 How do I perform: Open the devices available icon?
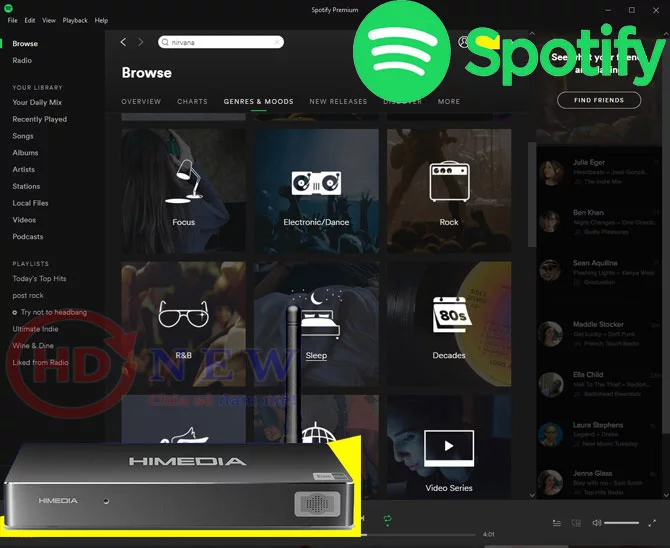(576, 523)
